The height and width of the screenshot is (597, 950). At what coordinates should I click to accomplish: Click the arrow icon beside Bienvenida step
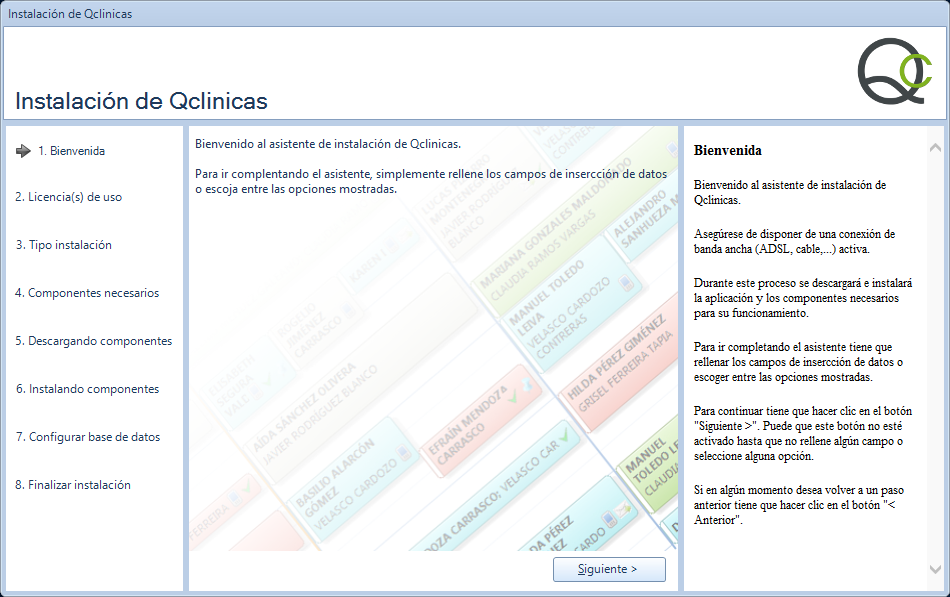23,152
